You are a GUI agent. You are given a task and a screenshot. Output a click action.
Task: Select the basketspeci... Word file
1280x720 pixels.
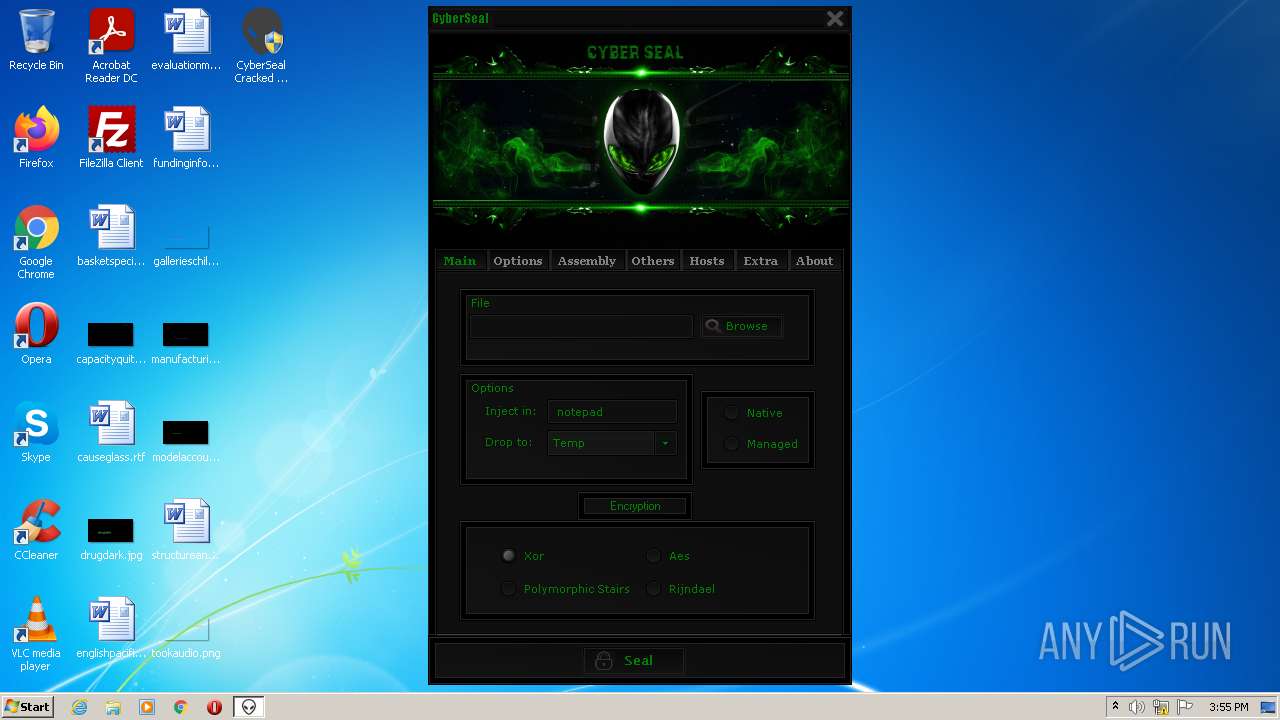[x=111, y=237]
